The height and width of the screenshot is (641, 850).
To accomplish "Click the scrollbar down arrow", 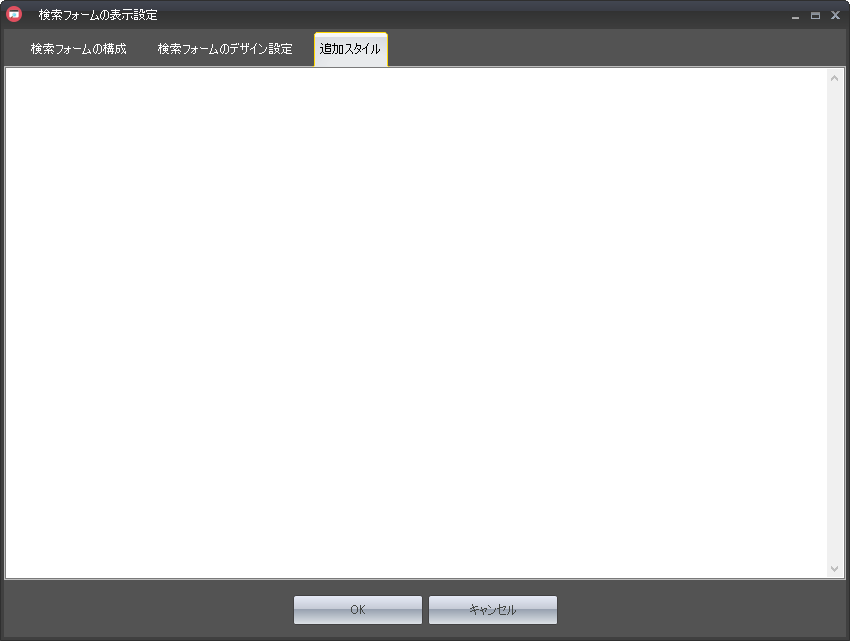I will pos(835,568).
